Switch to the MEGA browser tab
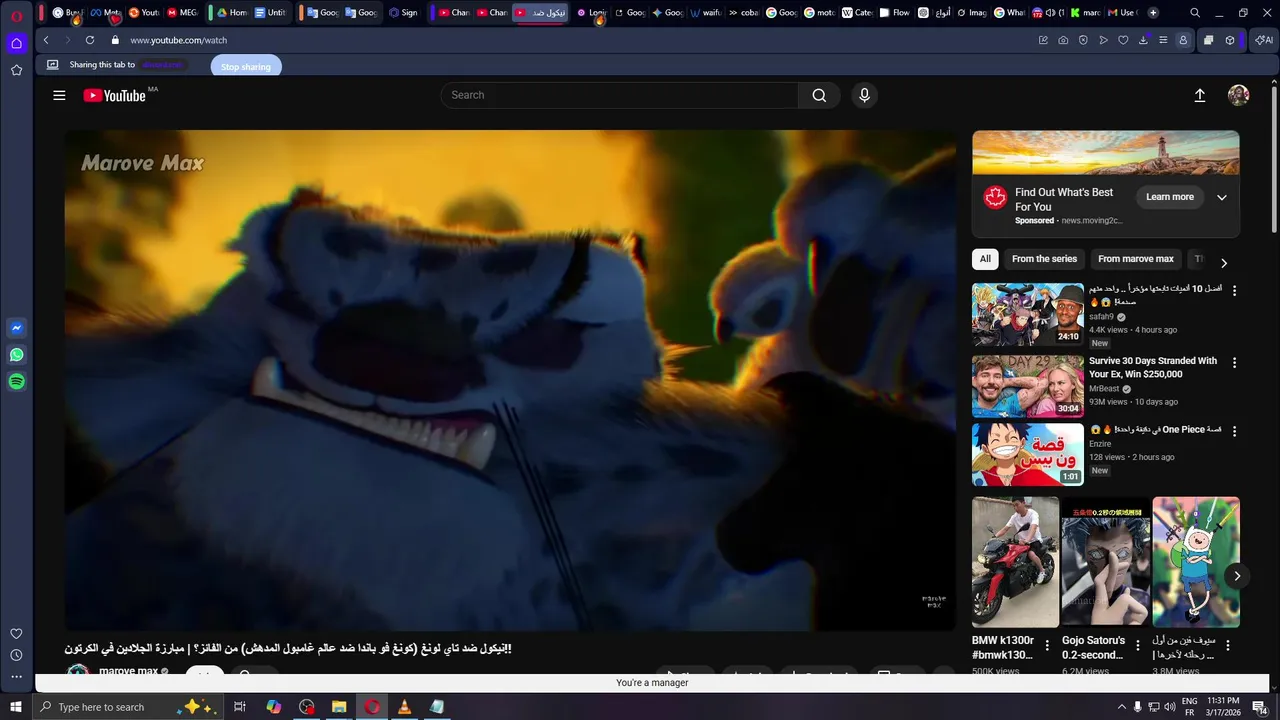Viewport: 1280px width, 720px height. [x=182, y=13]
